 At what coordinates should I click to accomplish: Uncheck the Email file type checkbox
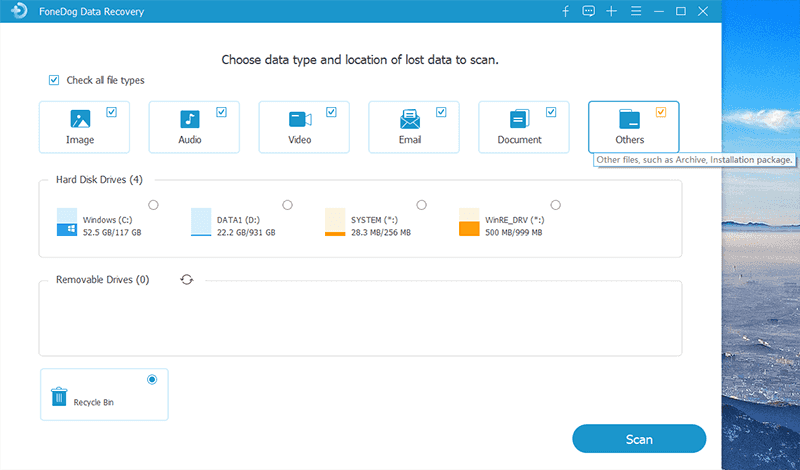[x=441, y=112]
